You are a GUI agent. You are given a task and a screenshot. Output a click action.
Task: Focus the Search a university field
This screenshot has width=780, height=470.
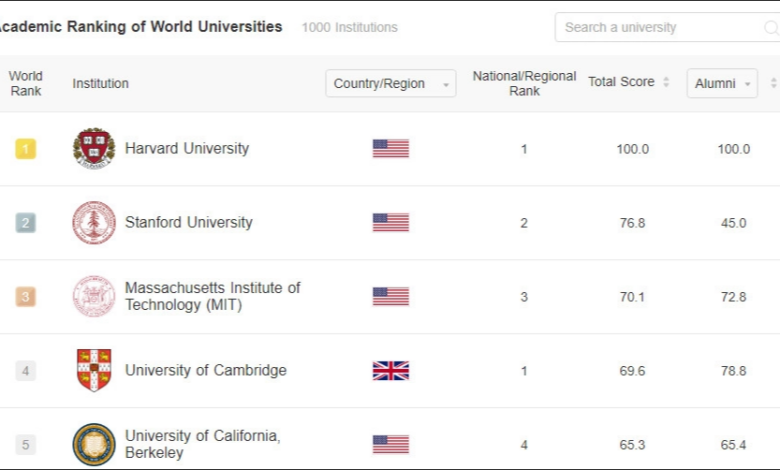pos(668,27)
